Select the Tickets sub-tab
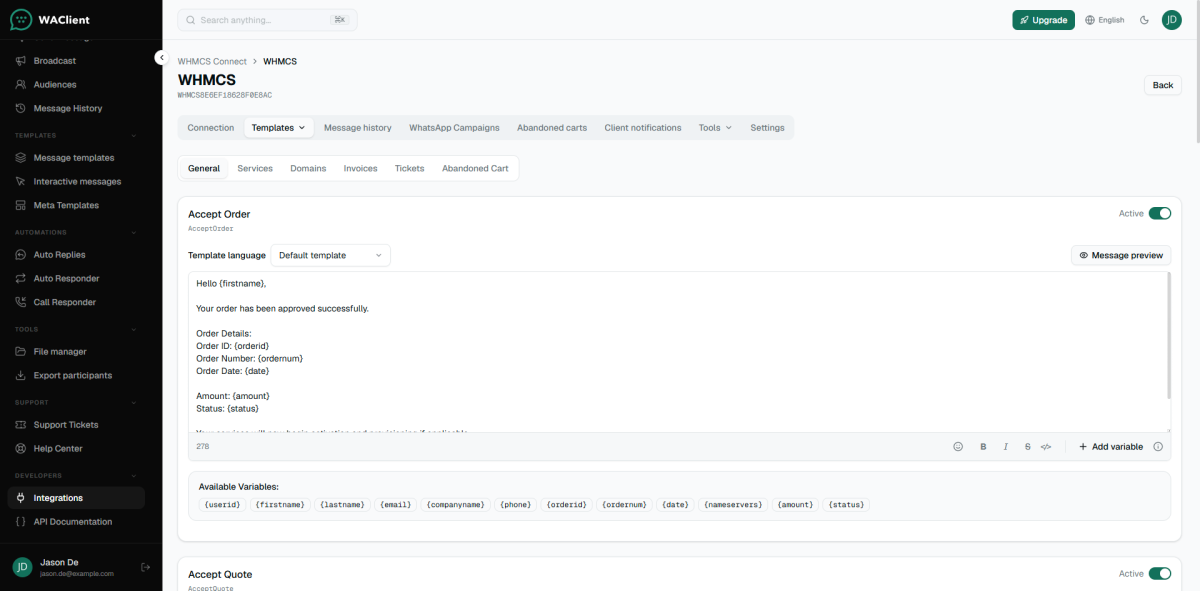Image resolution: width=1200 pixels, height=591 pixels. coord(409,169)
